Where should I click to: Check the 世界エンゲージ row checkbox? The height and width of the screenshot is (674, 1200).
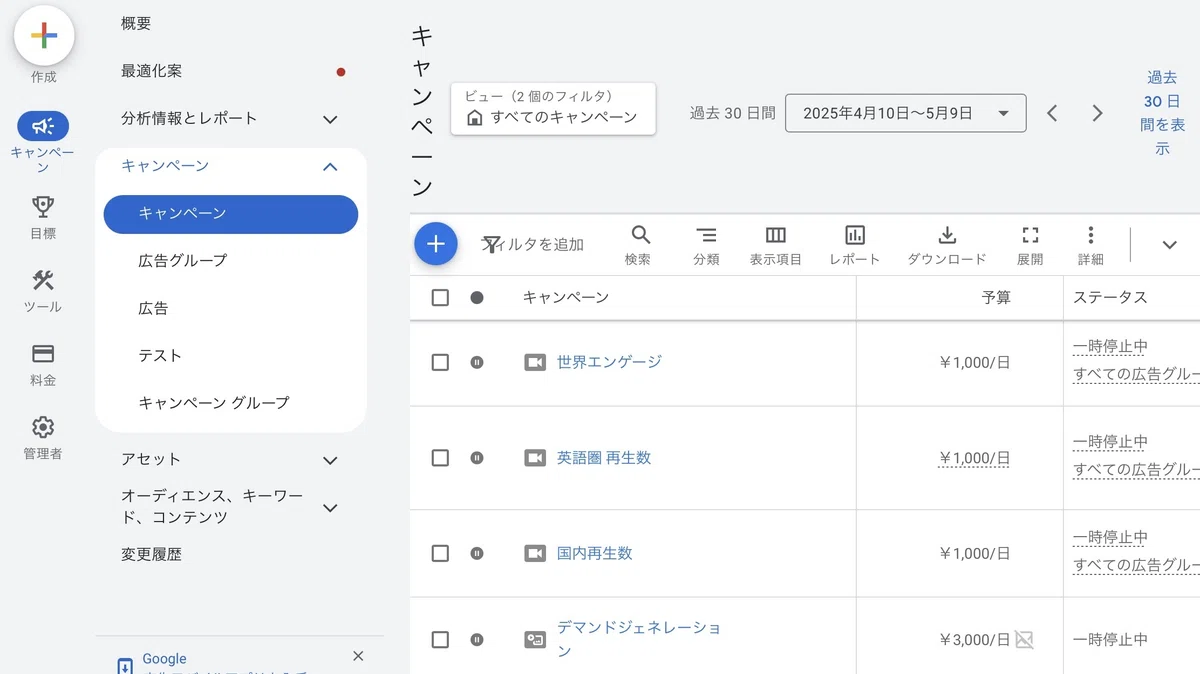tap(440, 362)
